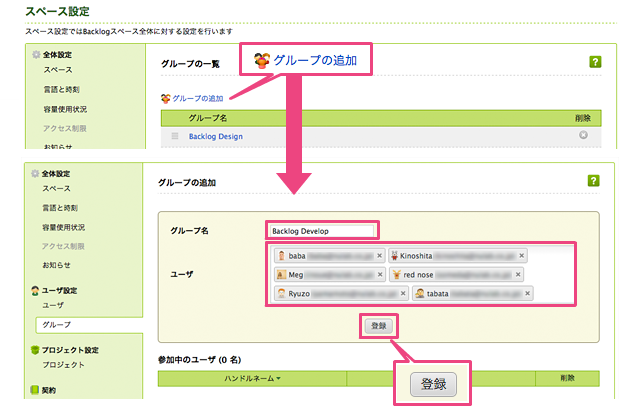The height and width of the screenshot is (406, 621).
Task: Click Ryuzo's avatar icon in user field
Action: (x=281, y=294)
